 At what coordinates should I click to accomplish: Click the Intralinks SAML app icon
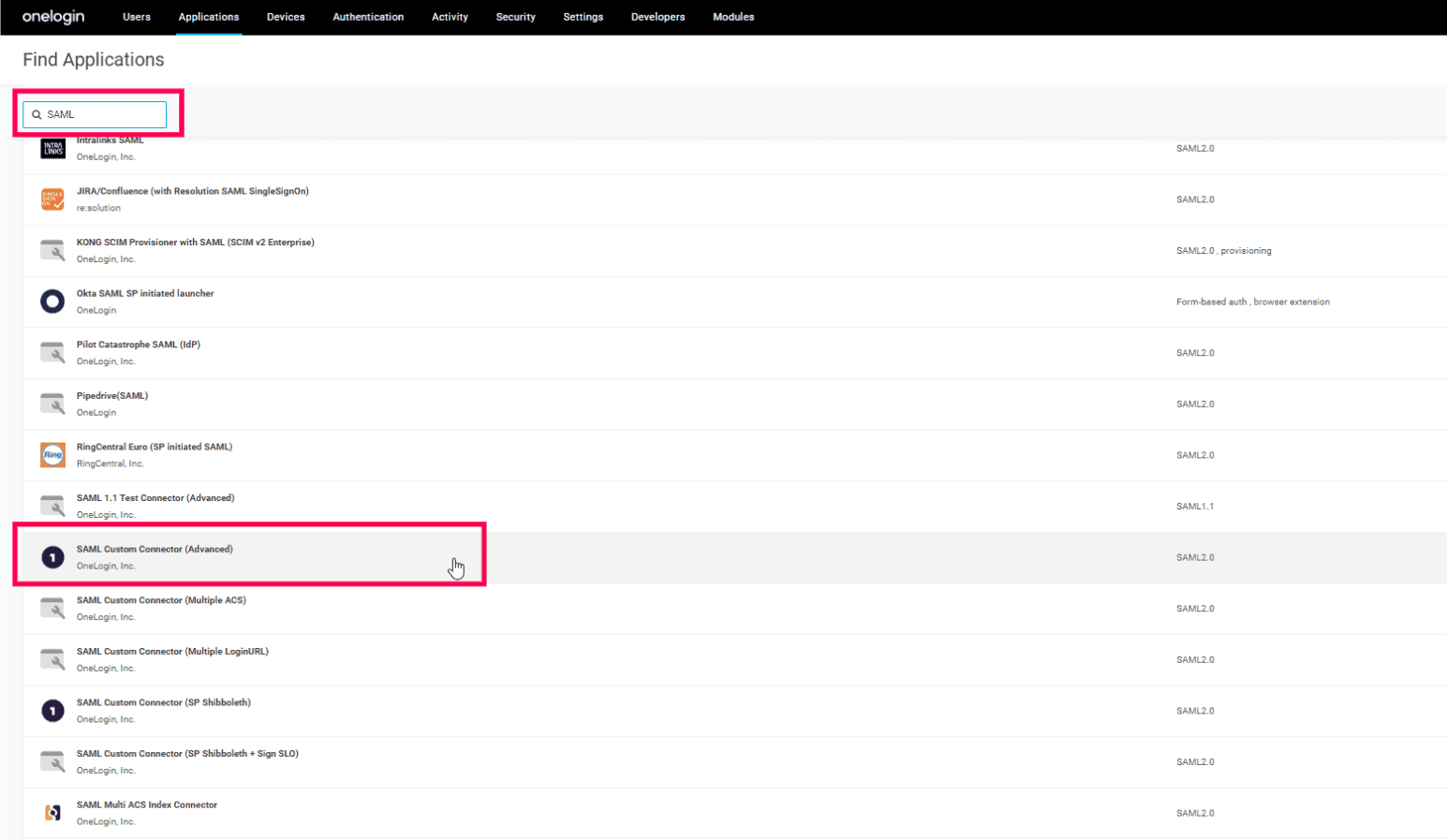click(52, 148)
